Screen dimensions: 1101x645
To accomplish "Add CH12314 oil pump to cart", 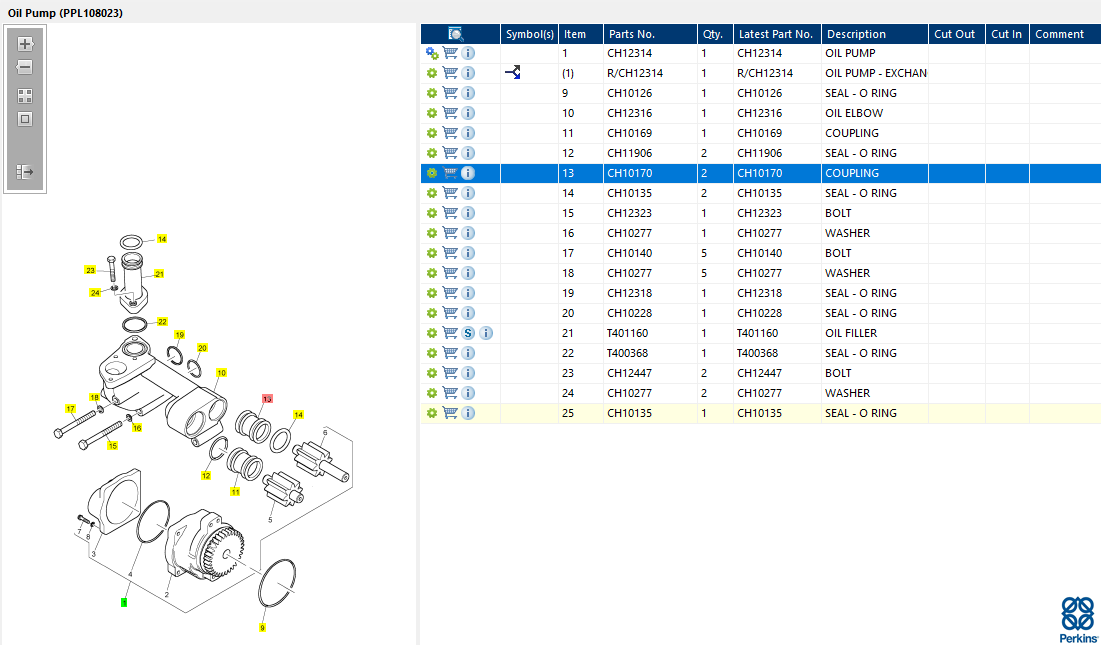I will coord(450,53).
